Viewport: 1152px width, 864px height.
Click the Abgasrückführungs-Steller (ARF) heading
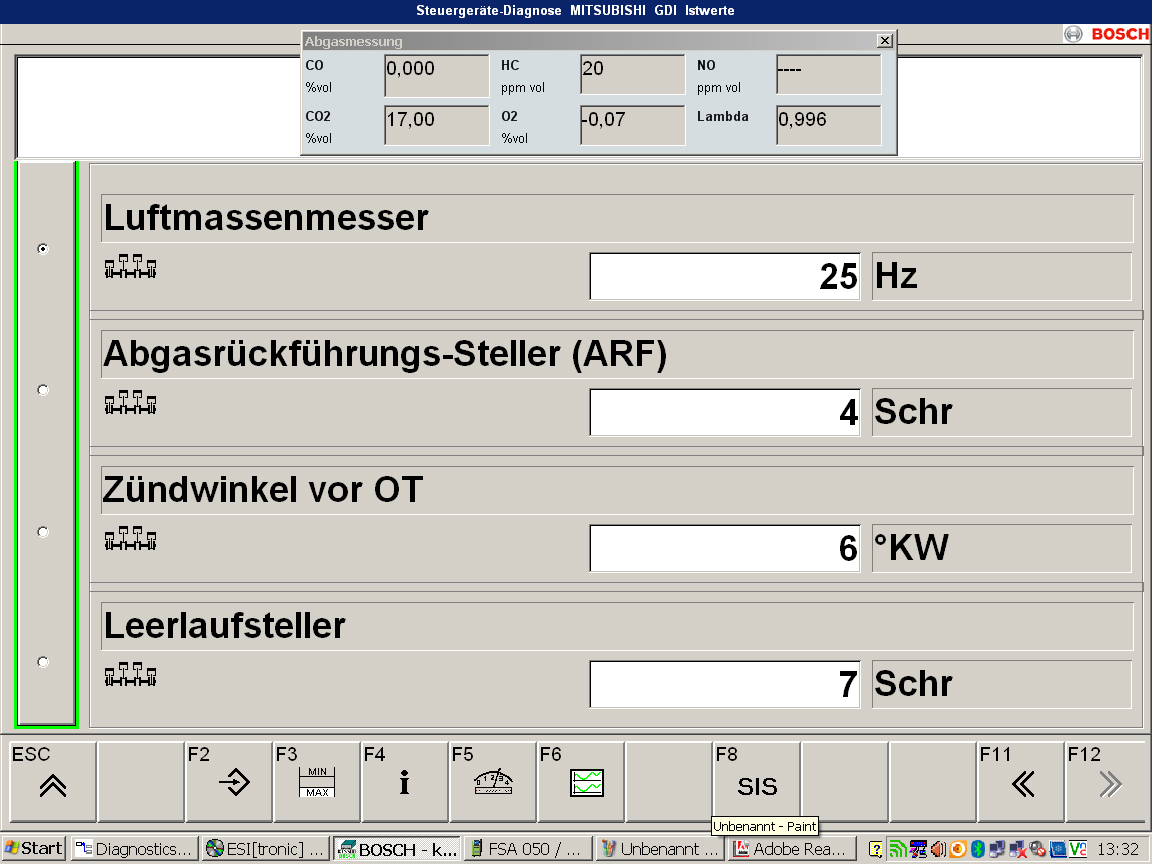tap(385, 354)
